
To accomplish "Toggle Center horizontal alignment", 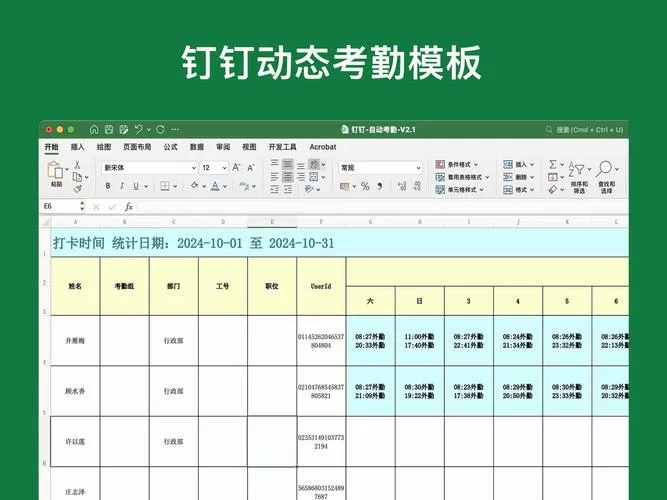I will tap(288, 177).
